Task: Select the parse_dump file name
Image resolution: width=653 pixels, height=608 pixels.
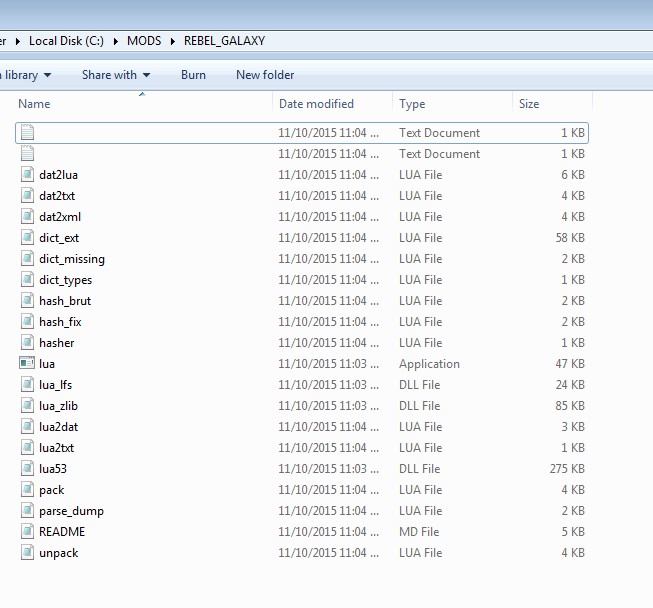Action: 71,511
